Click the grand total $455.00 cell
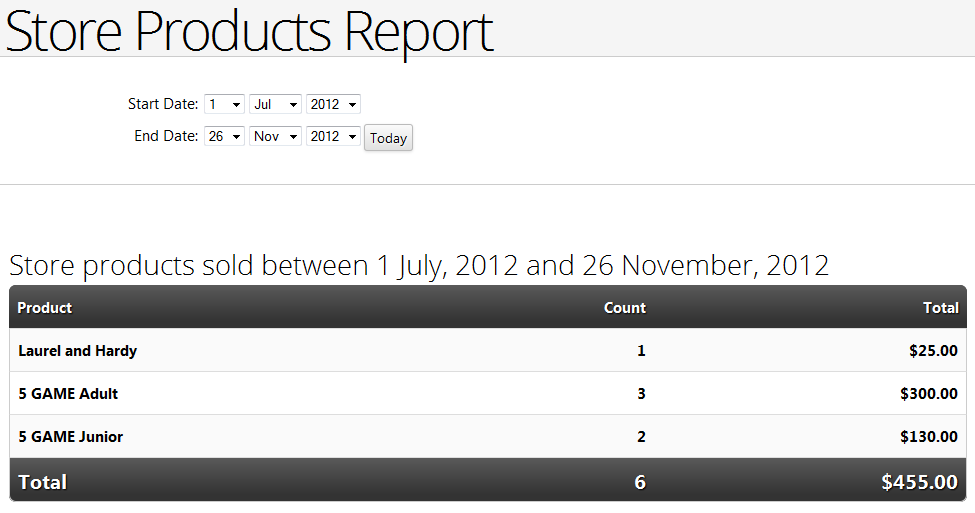This screenshot has width=975, height=513. point(920,482)
